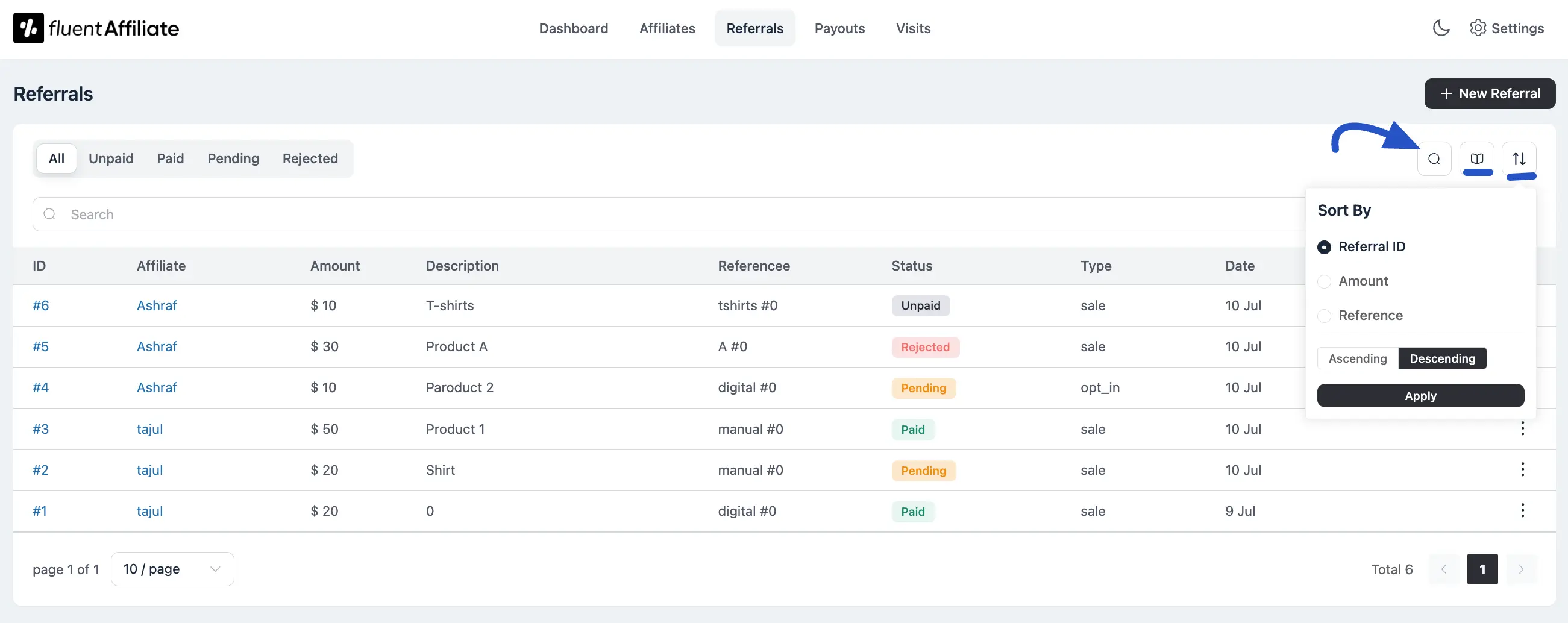
Task: Open the search icon near Sort panel
Action: point(1434,159)
